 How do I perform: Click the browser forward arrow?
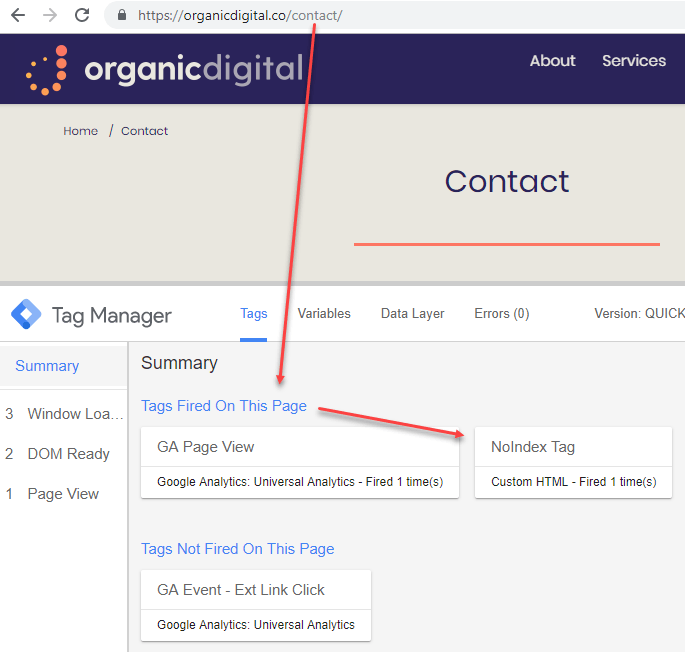[50, 15]
